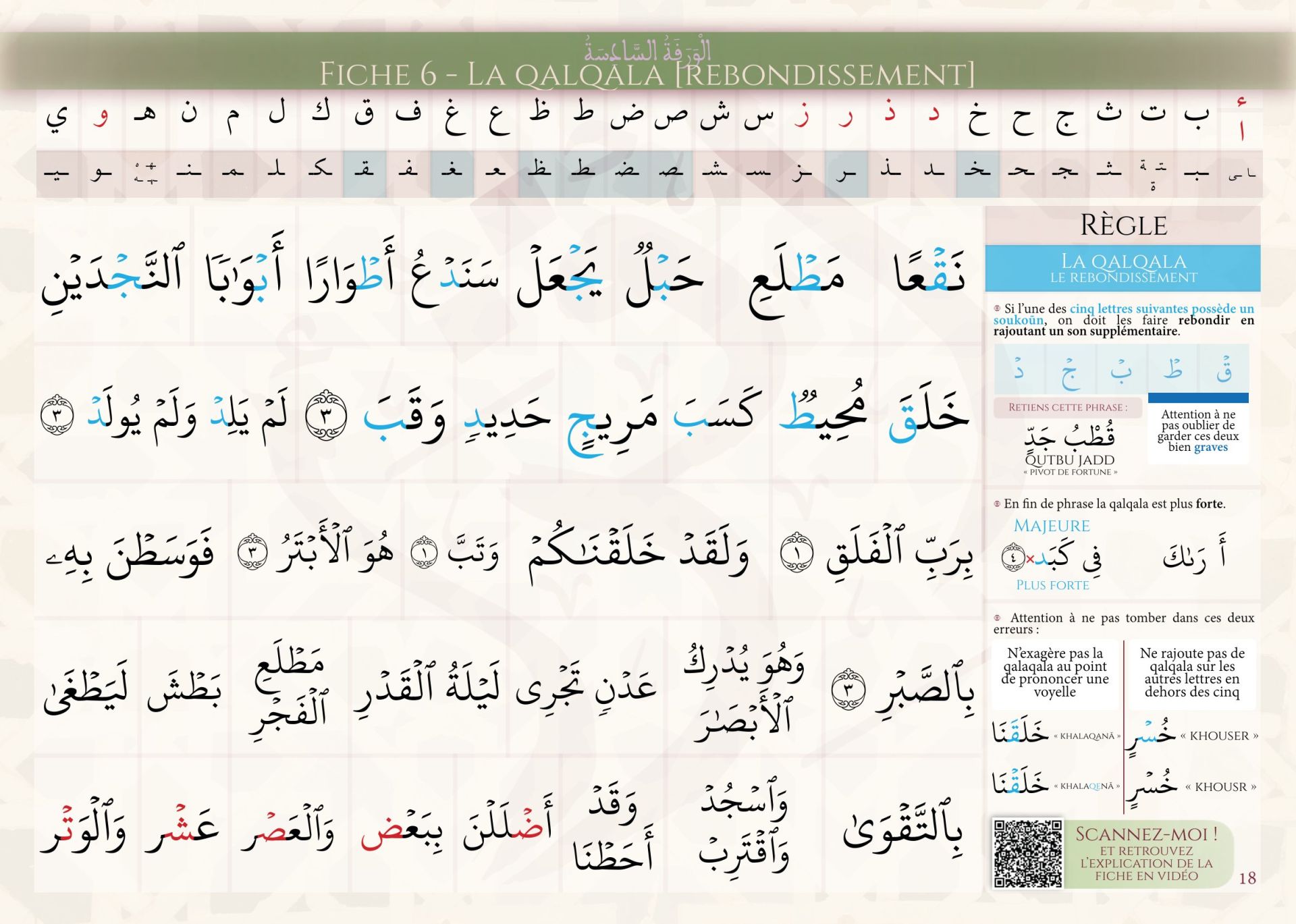Select the blue letter د rule box
The height and width of the screenshot is (924, 1296).
tap(1019, 369)
